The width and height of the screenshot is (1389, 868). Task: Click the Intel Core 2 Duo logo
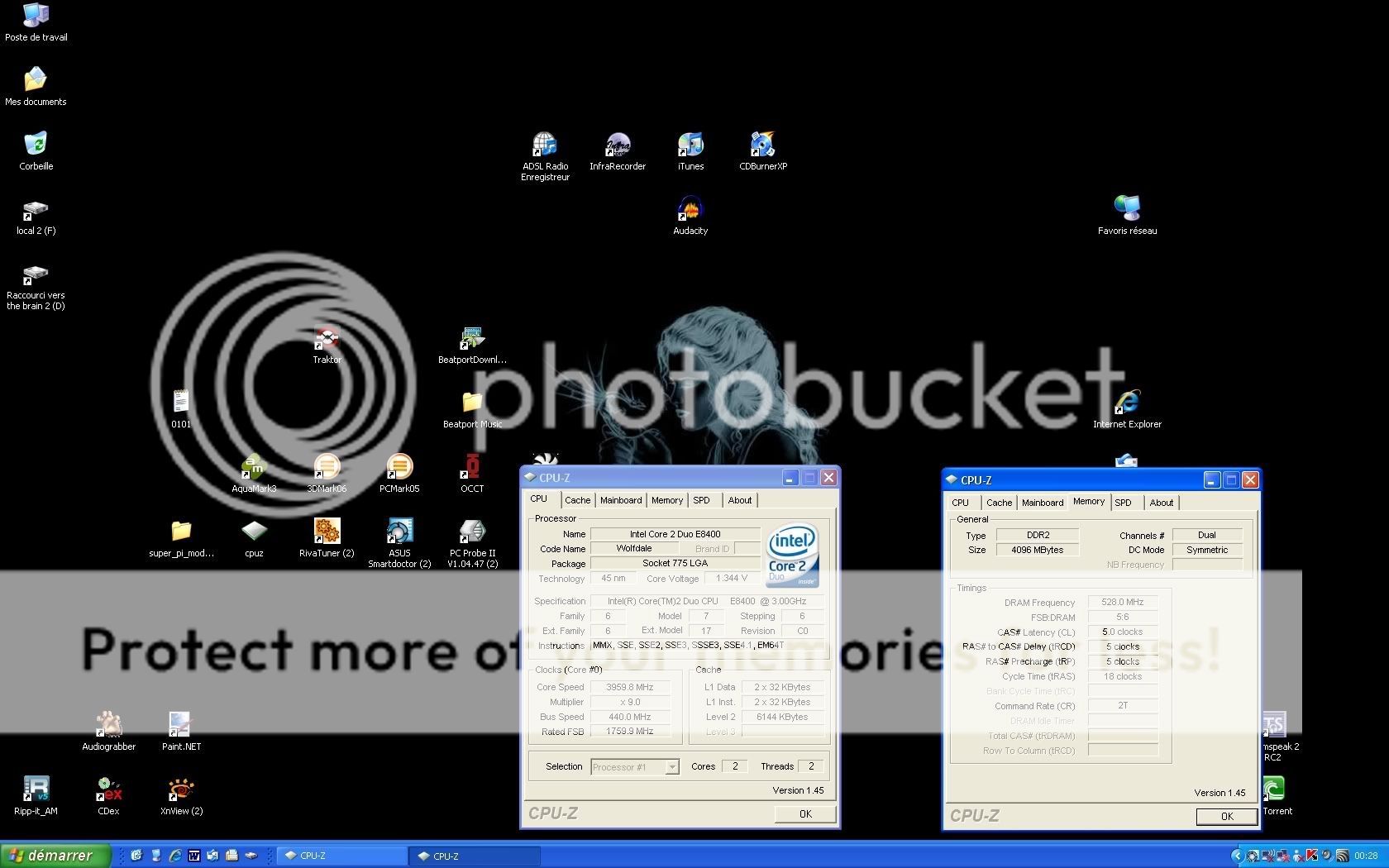coord(792,556)
